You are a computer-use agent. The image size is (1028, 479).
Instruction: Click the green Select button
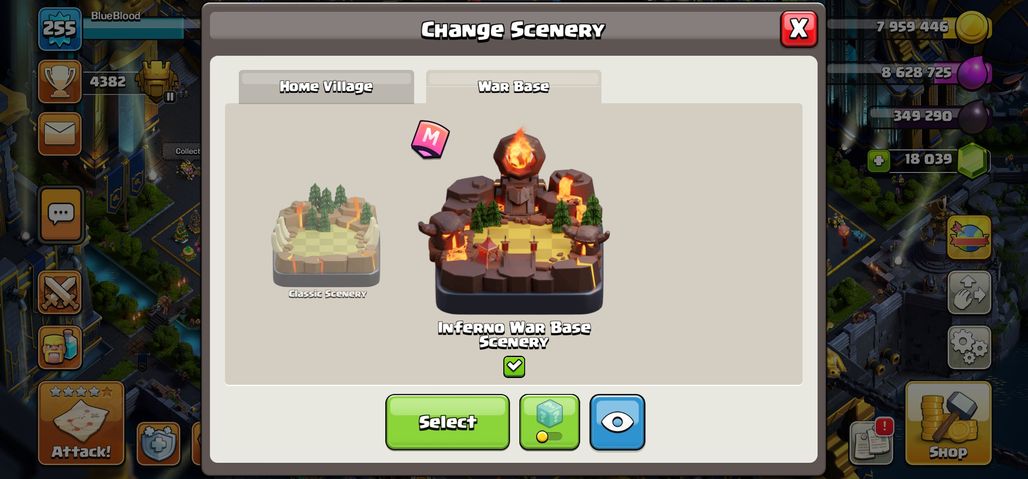point(447,422)
